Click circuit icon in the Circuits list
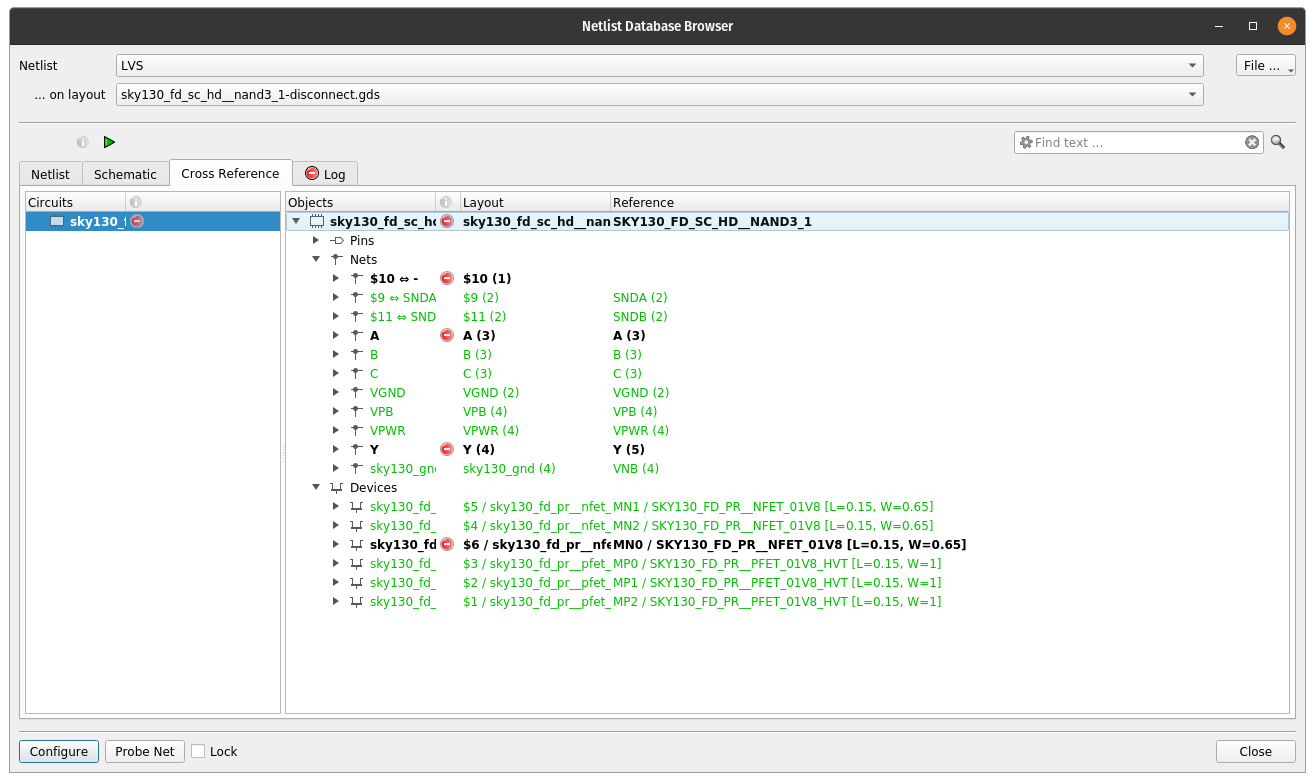The image size is (1315, 782). (x=57, y=221)
